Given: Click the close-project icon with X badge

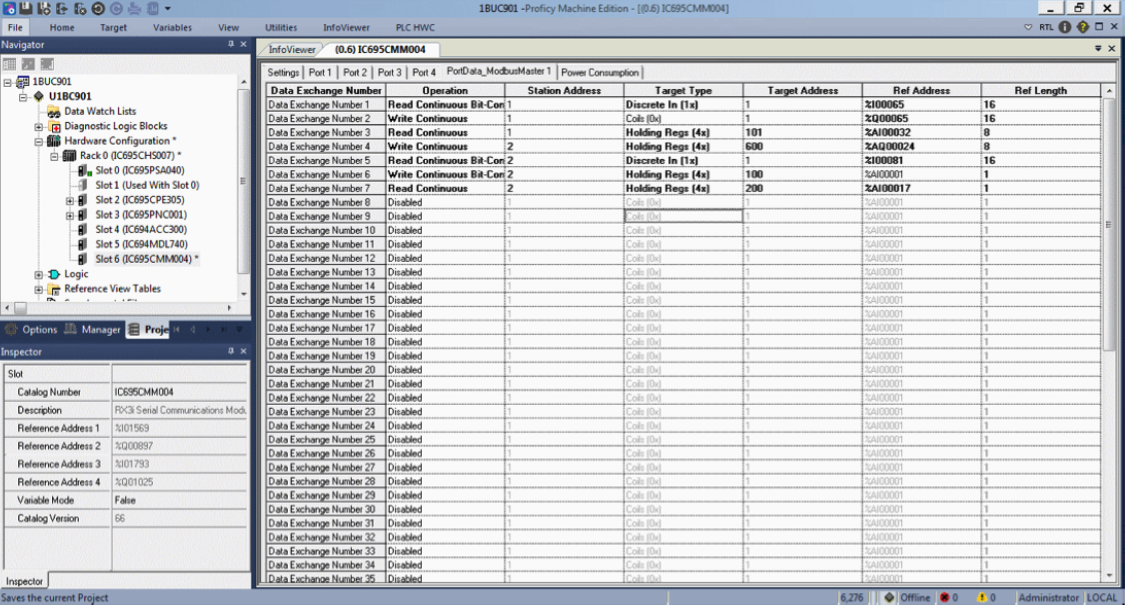Looking at the screenshot, I should tap(80, 9).
